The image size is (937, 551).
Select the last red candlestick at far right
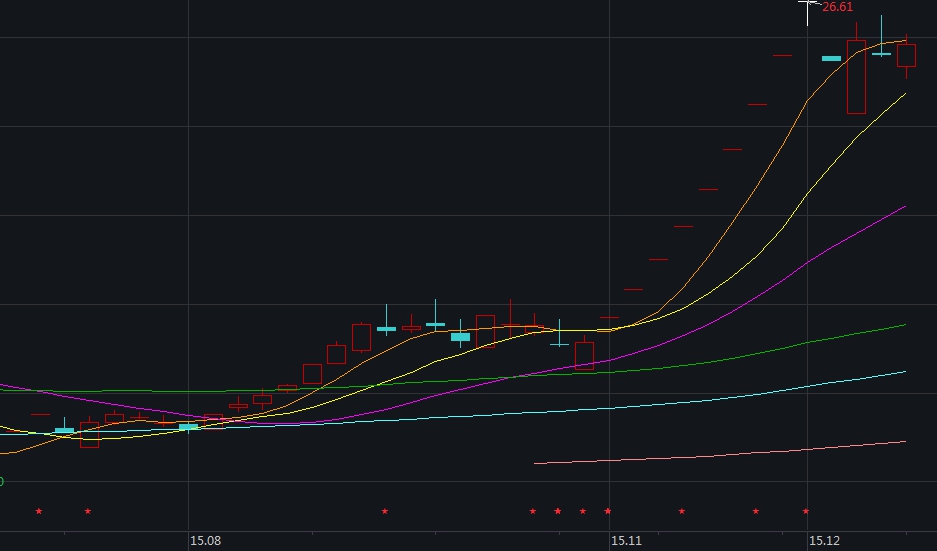click(x=906, y=55)
